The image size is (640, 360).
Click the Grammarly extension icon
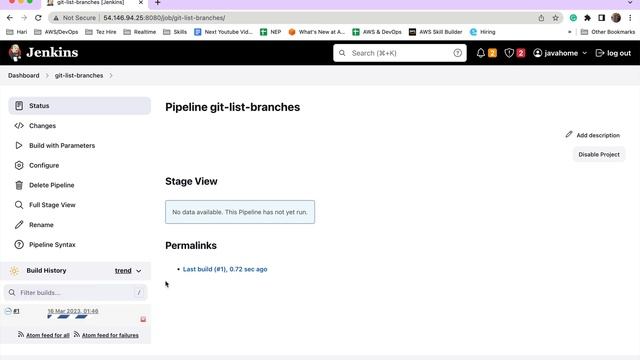point(573,18)
